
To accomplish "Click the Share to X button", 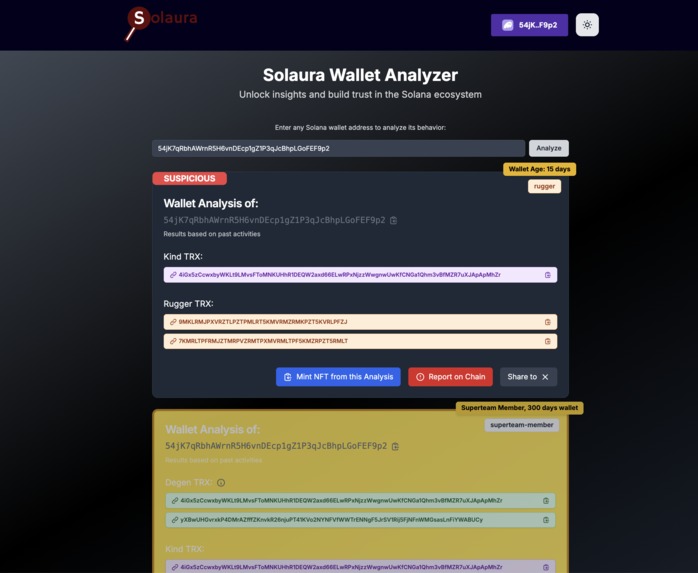I will [x=528, y=377].
